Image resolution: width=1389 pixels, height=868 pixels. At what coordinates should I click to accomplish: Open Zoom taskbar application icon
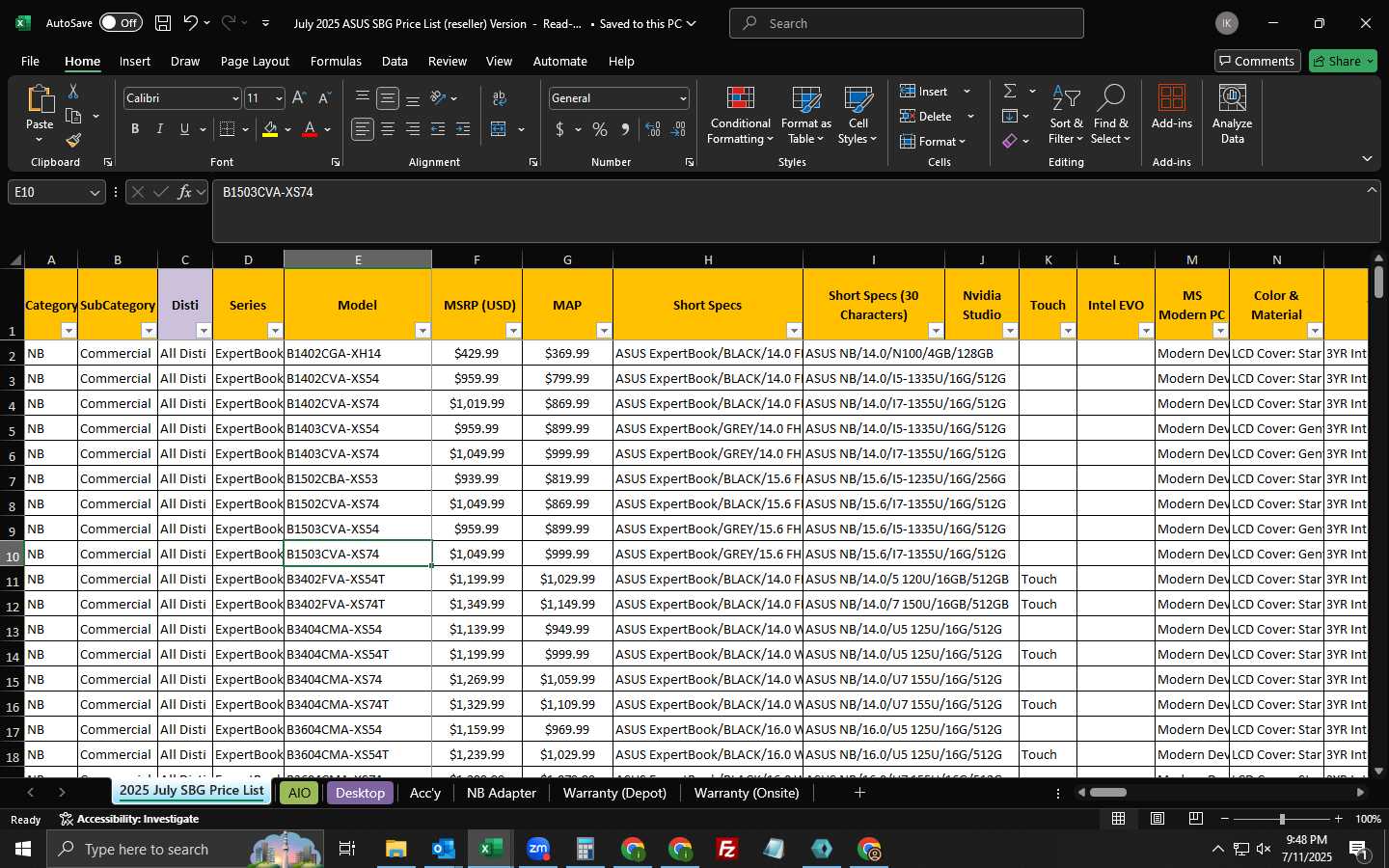pyautogui.click(x=538, y=849)
